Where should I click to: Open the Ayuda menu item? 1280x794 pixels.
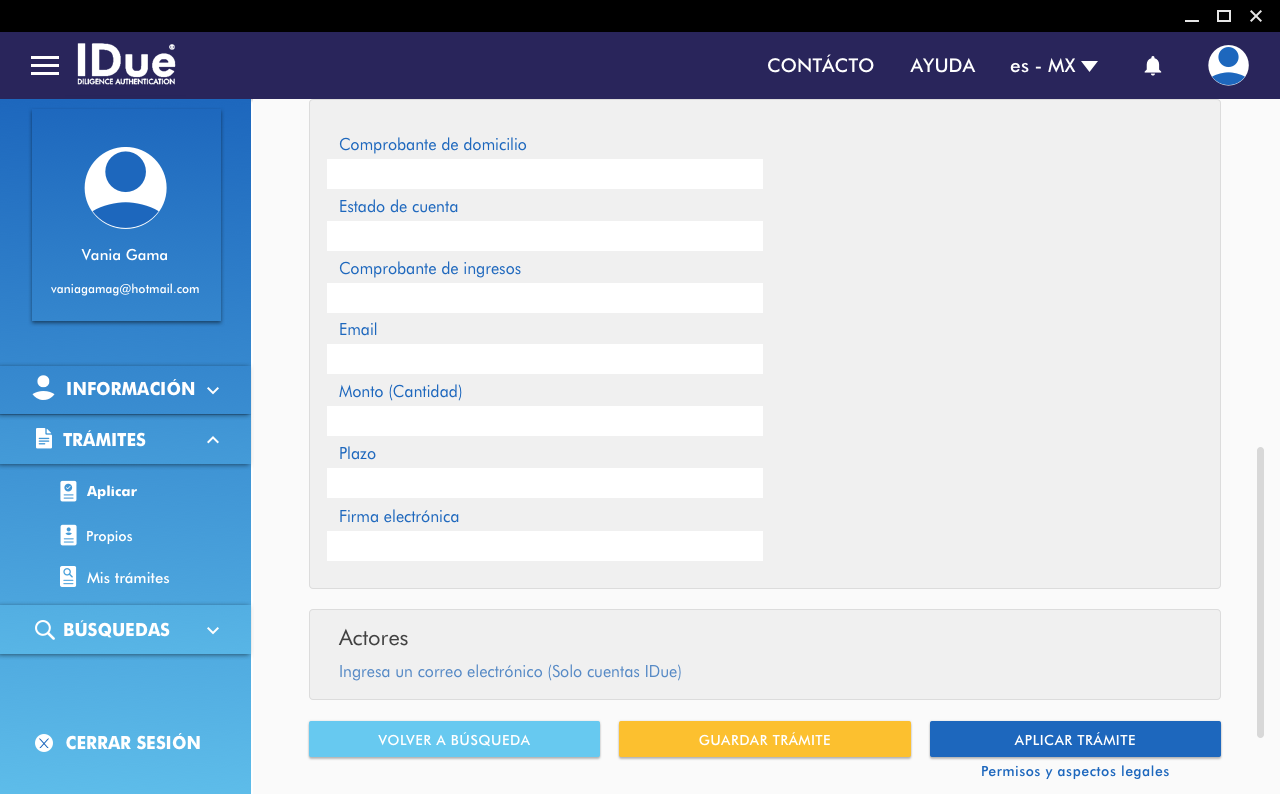[x=942, y=66]
